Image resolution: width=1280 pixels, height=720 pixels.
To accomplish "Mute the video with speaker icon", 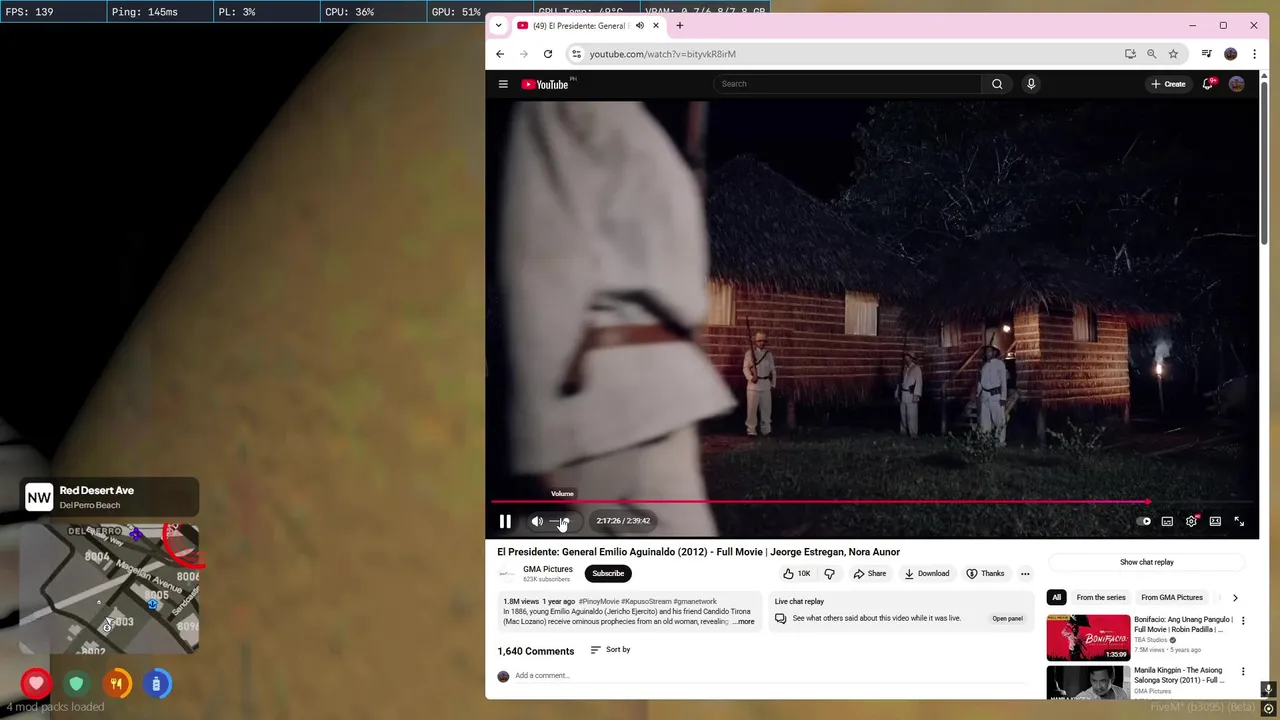I will point(537,521).
